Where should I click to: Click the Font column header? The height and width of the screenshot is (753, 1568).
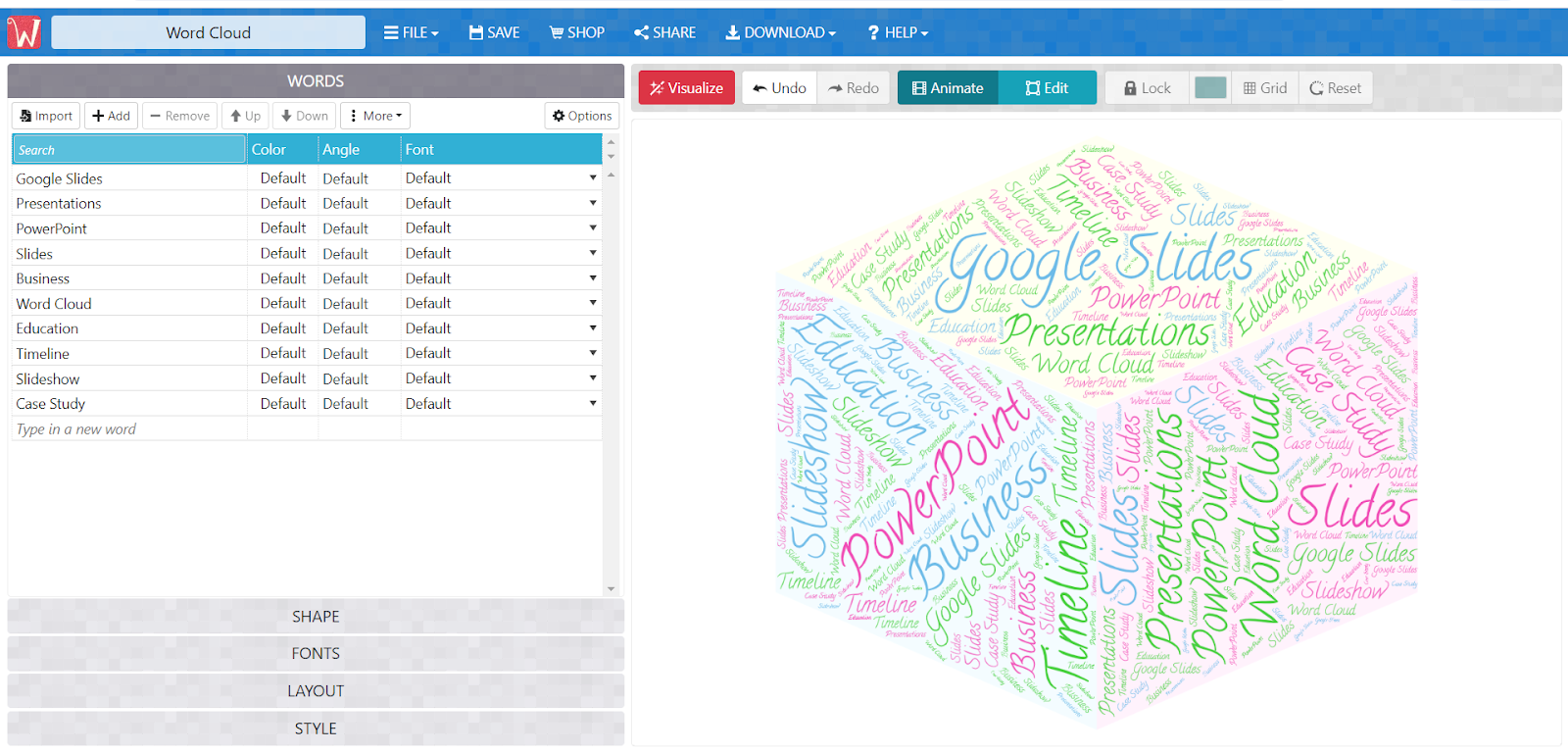(x=502, y=150)
